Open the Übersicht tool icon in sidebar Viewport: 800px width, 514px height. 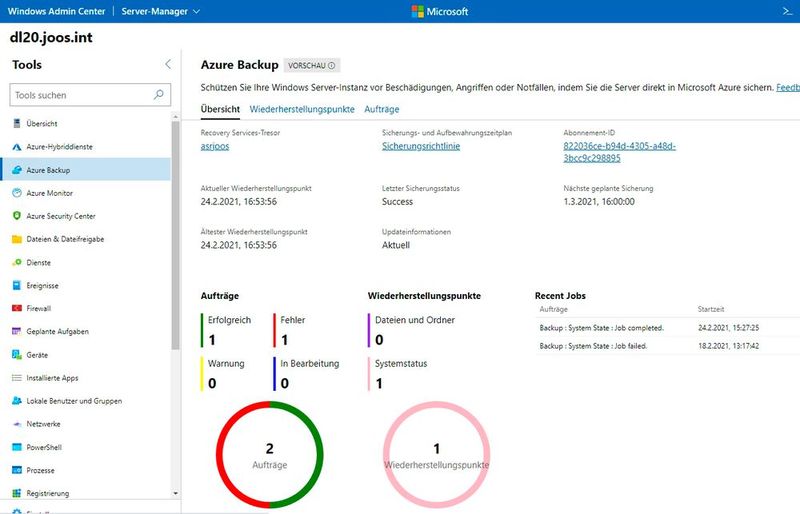(x=17, y=123)
